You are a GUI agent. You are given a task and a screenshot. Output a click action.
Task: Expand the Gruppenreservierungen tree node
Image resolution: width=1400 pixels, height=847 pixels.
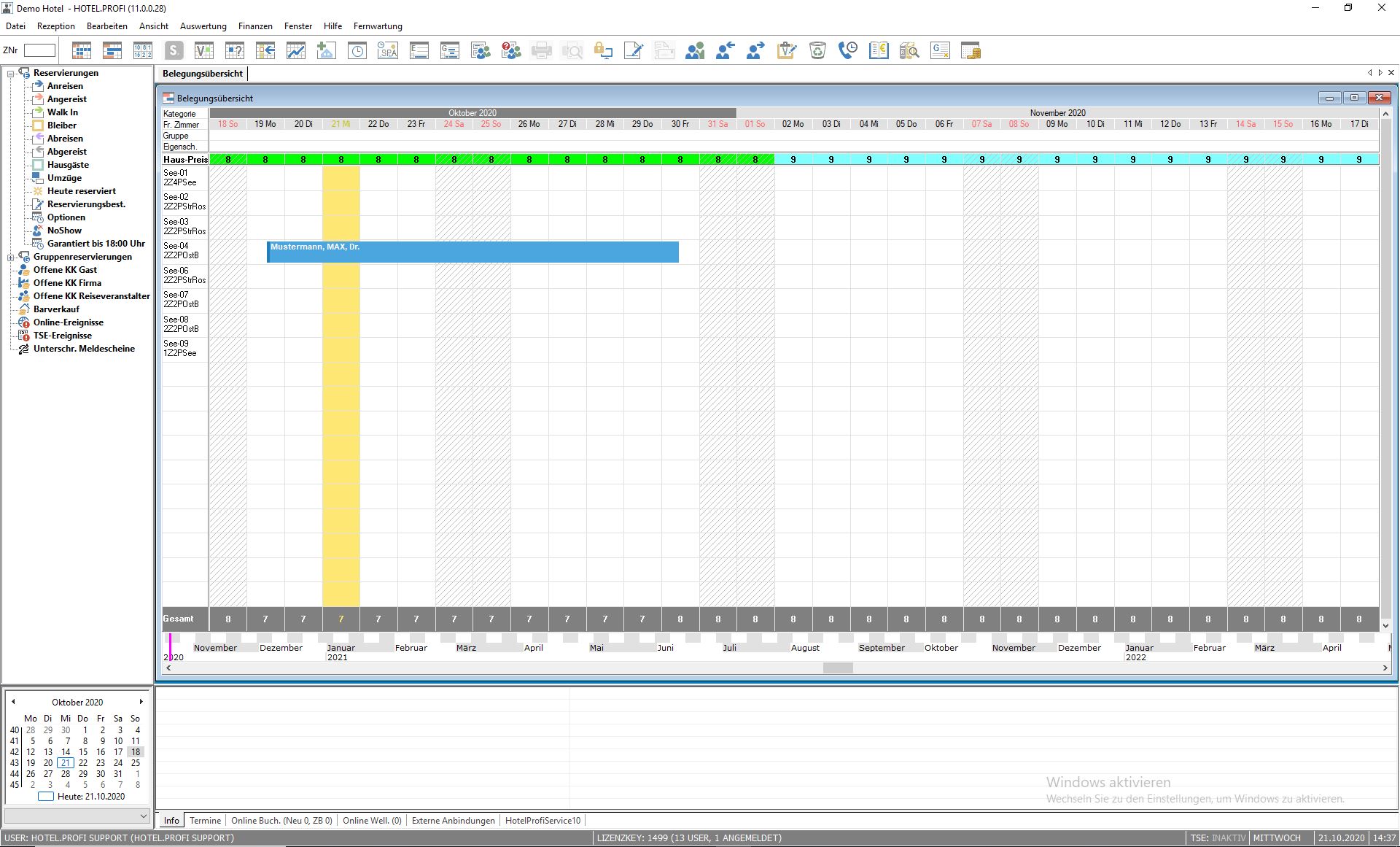point(11,257)
